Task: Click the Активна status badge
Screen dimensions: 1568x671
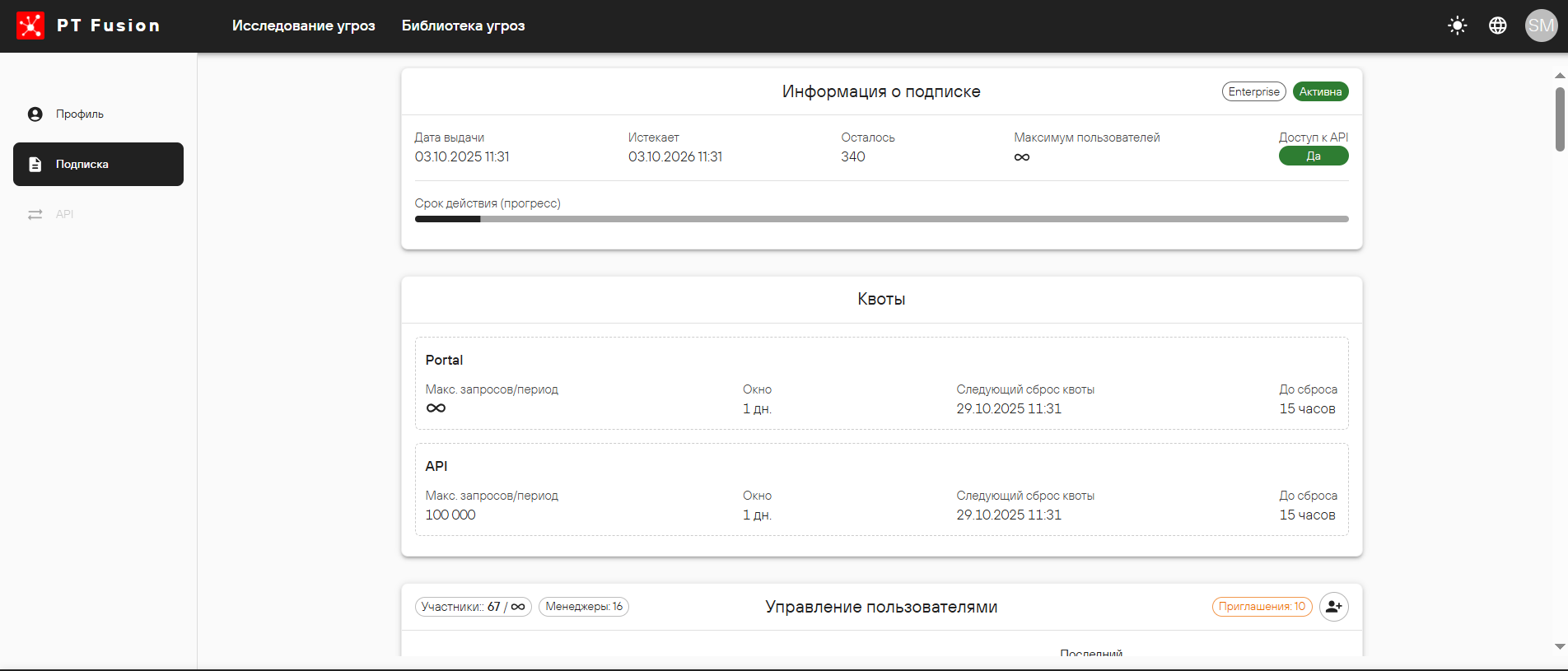Action: [x=1320, y=91]
